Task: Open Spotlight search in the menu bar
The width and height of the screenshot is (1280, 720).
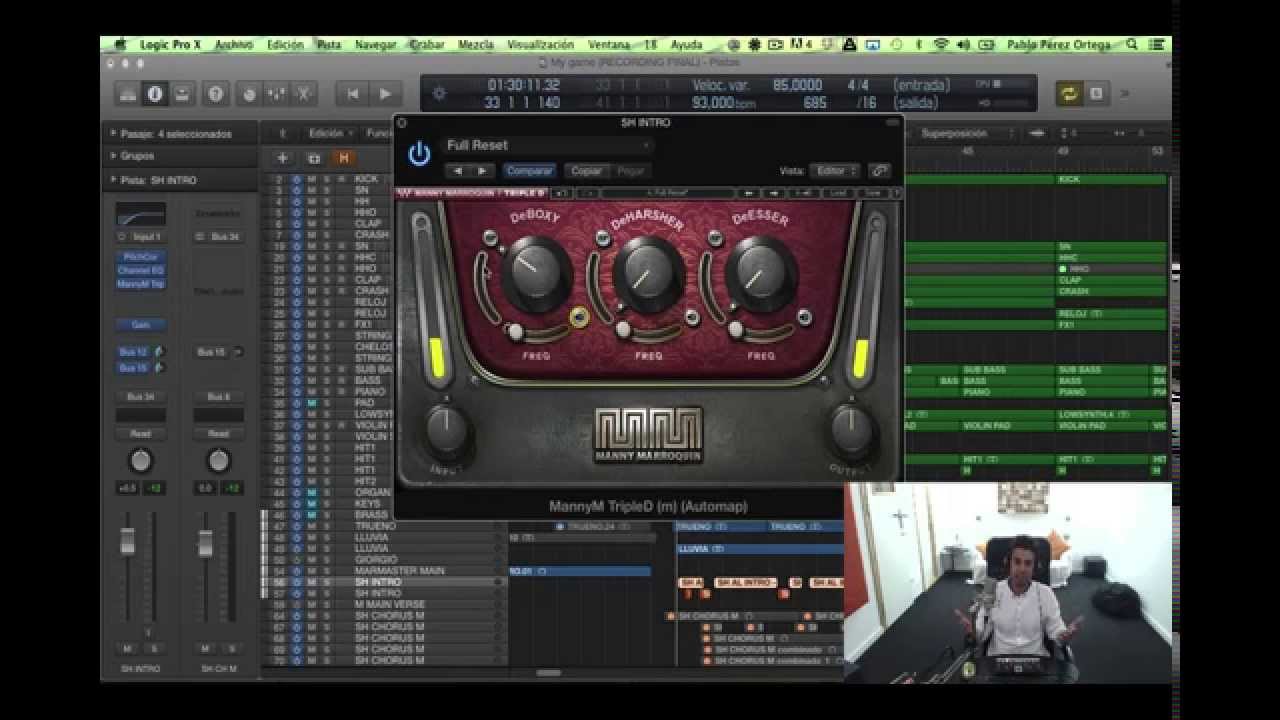Action: click(x=1132, y=44)
